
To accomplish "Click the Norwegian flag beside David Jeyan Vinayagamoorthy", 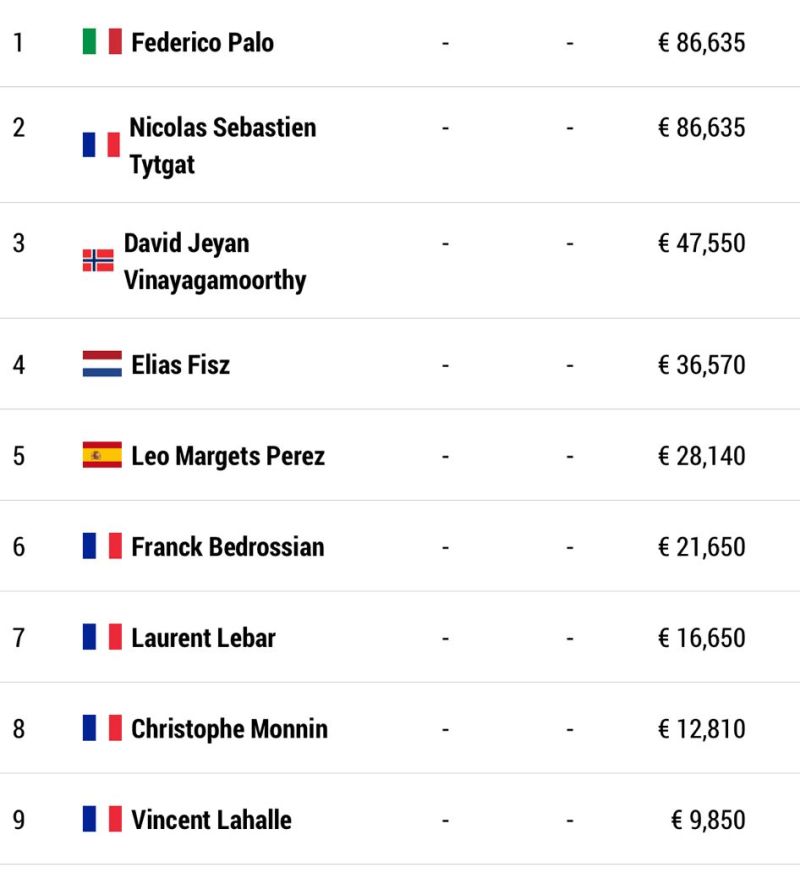I will click(98, 260).
